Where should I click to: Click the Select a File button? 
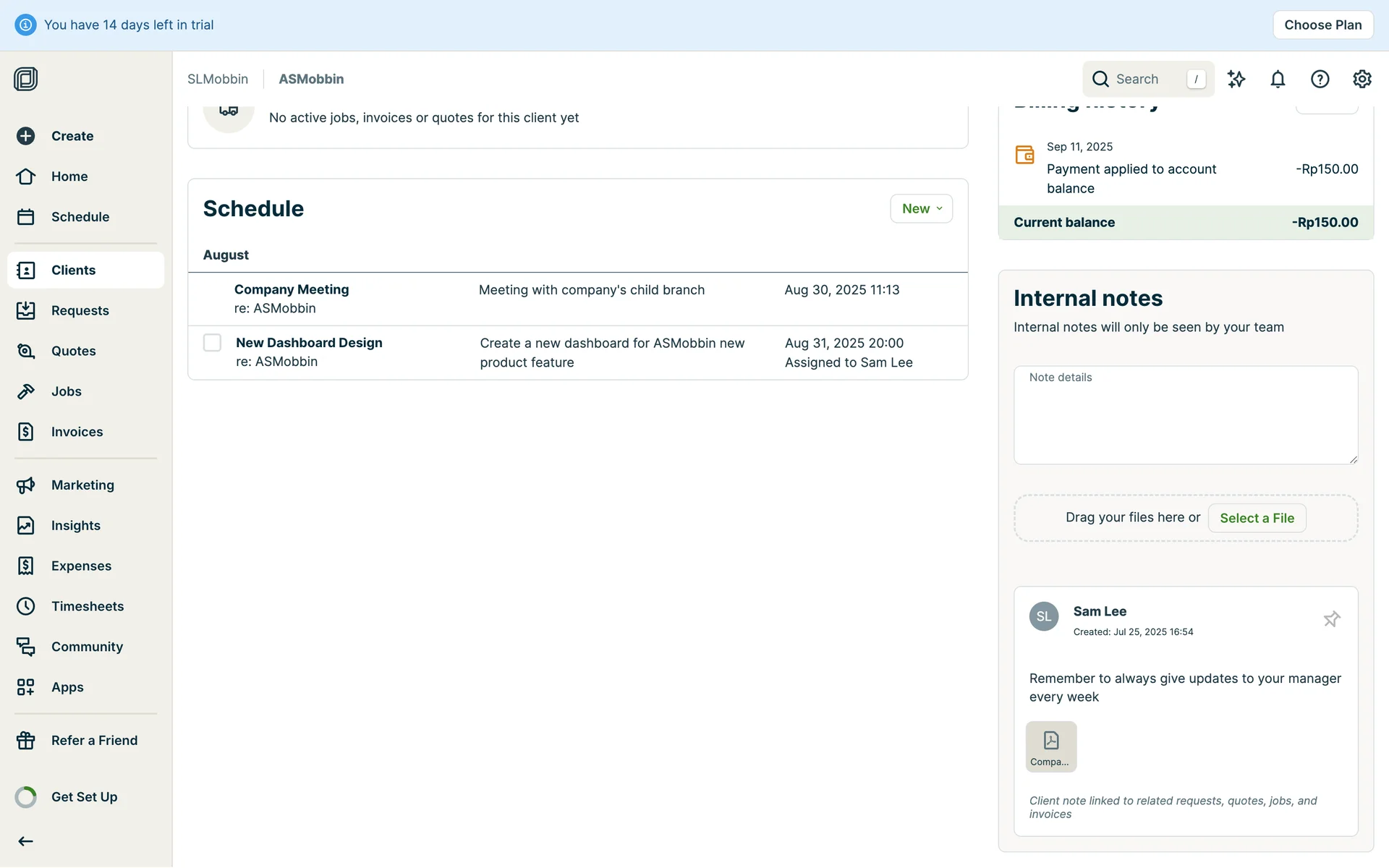pos(1257,518)
